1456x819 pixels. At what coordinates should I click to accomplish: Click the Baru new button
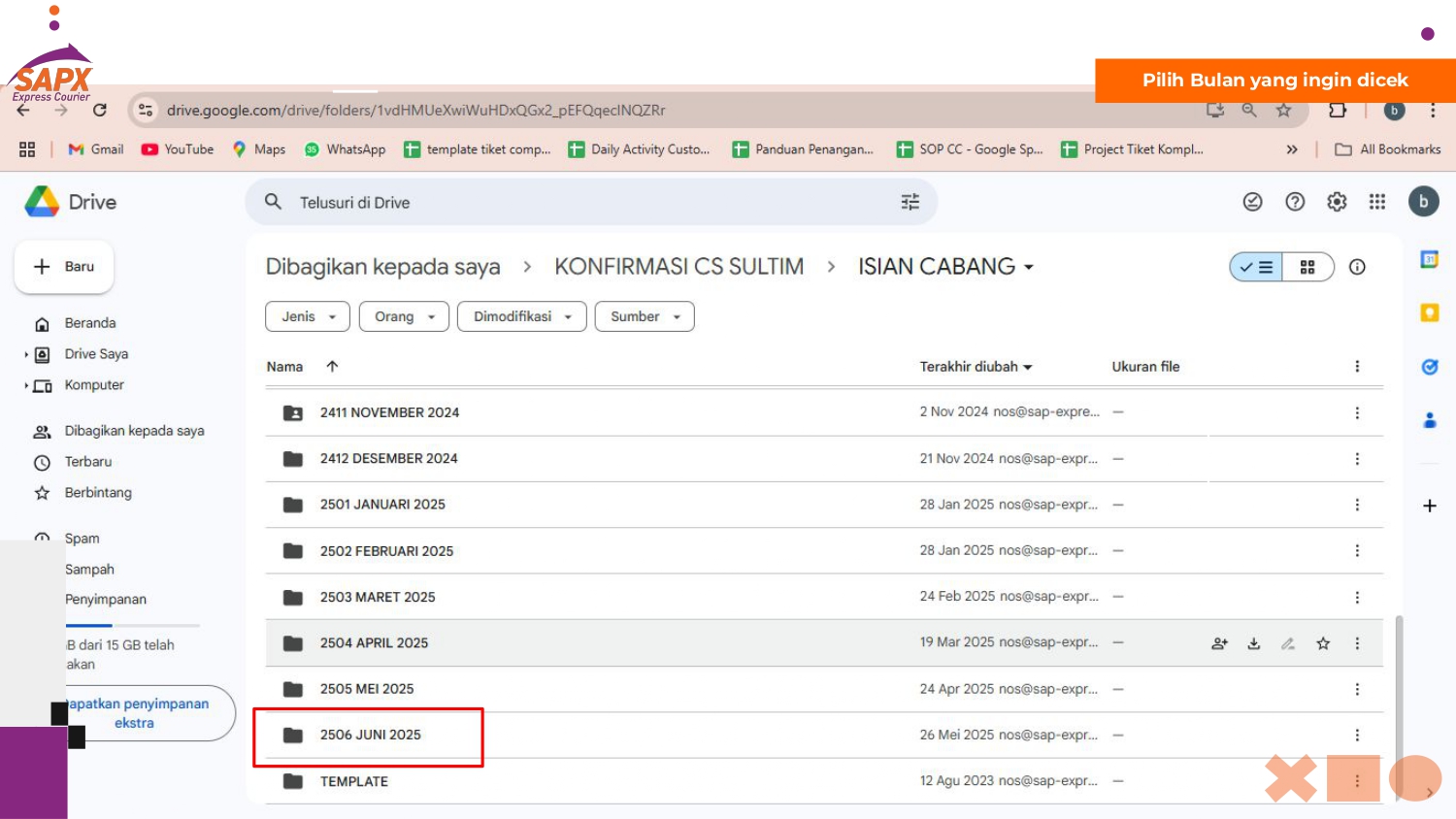(64, 267)
